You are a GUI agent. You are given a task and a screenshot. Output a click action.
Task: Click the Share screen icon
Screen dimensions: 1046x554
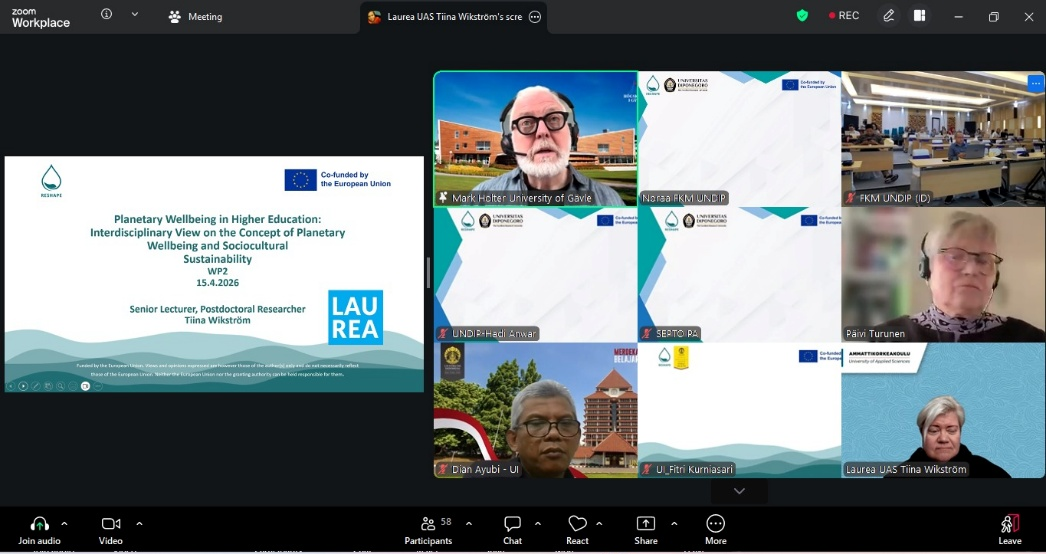(646, 524)
